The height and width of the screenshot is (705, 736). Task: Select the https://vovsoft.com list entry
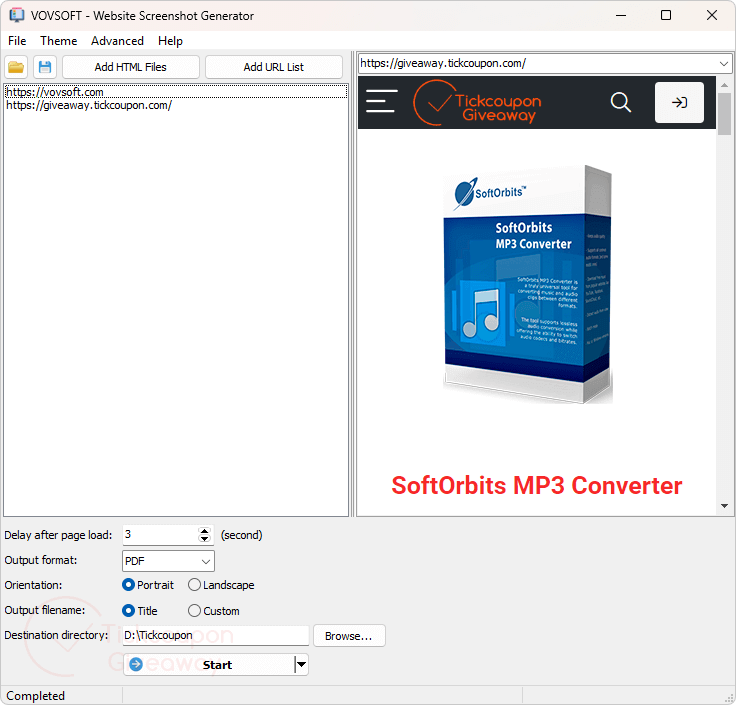(176, 92)
